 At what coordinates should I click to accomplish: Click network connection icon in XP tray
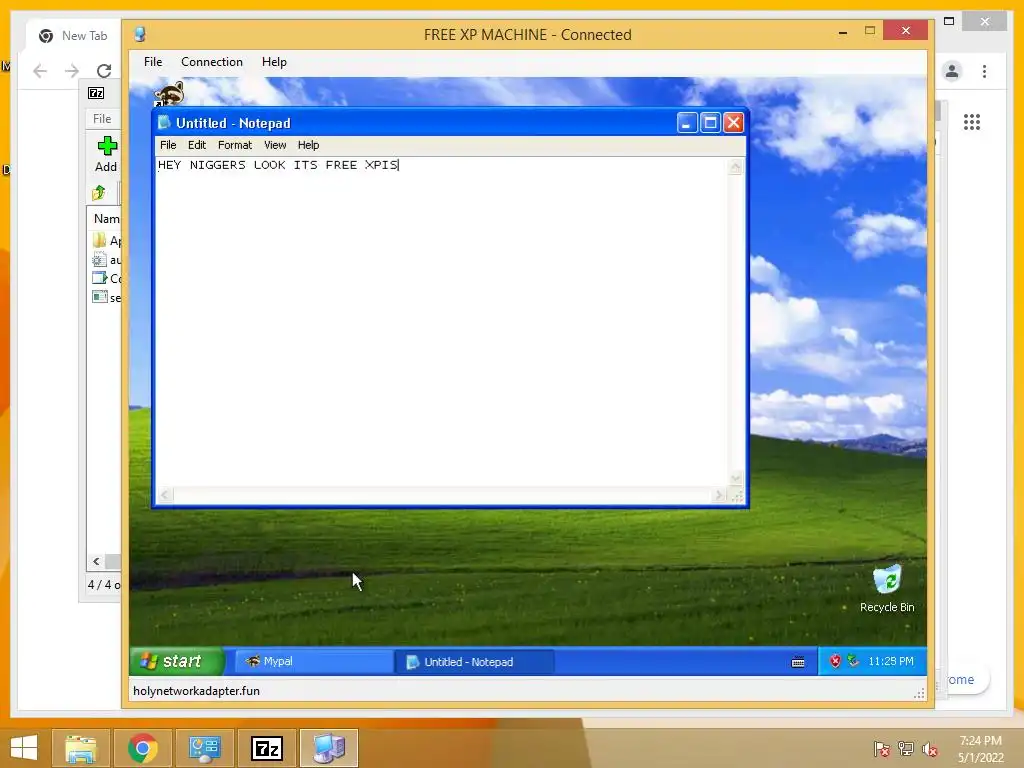[853, 661]
